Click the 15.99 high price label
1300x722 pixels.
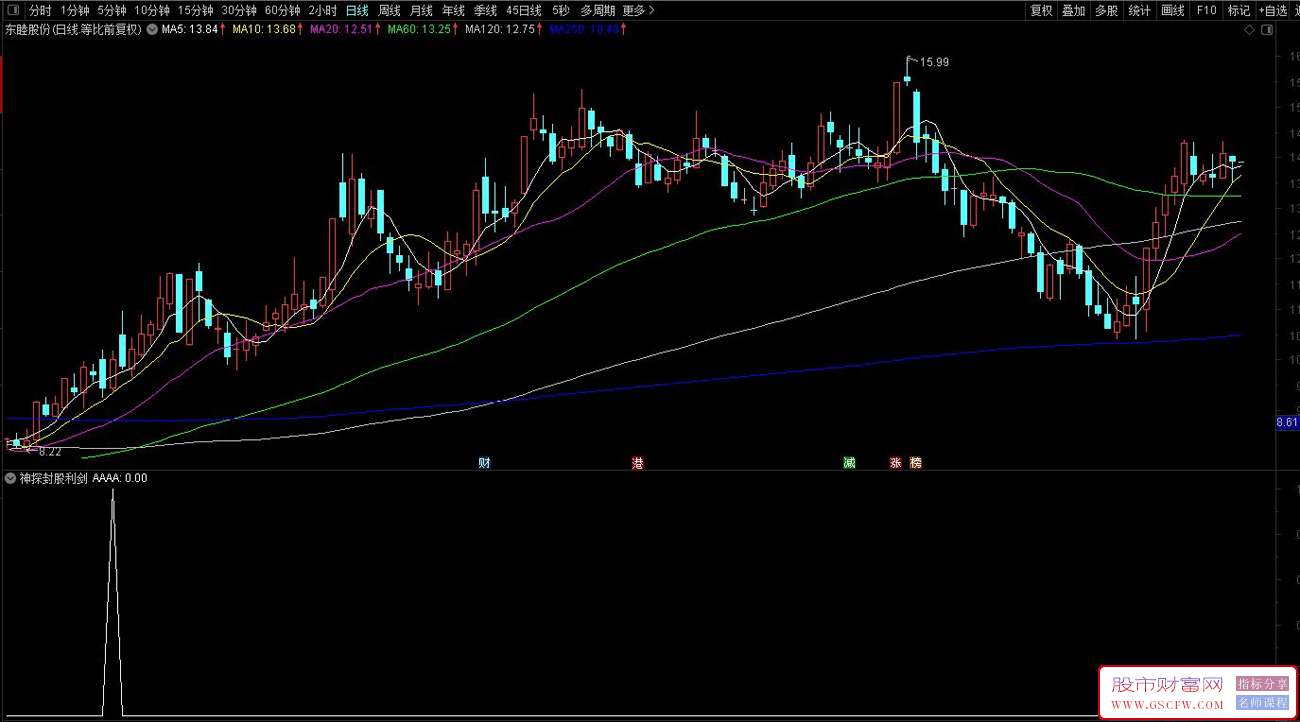point(935,62)
